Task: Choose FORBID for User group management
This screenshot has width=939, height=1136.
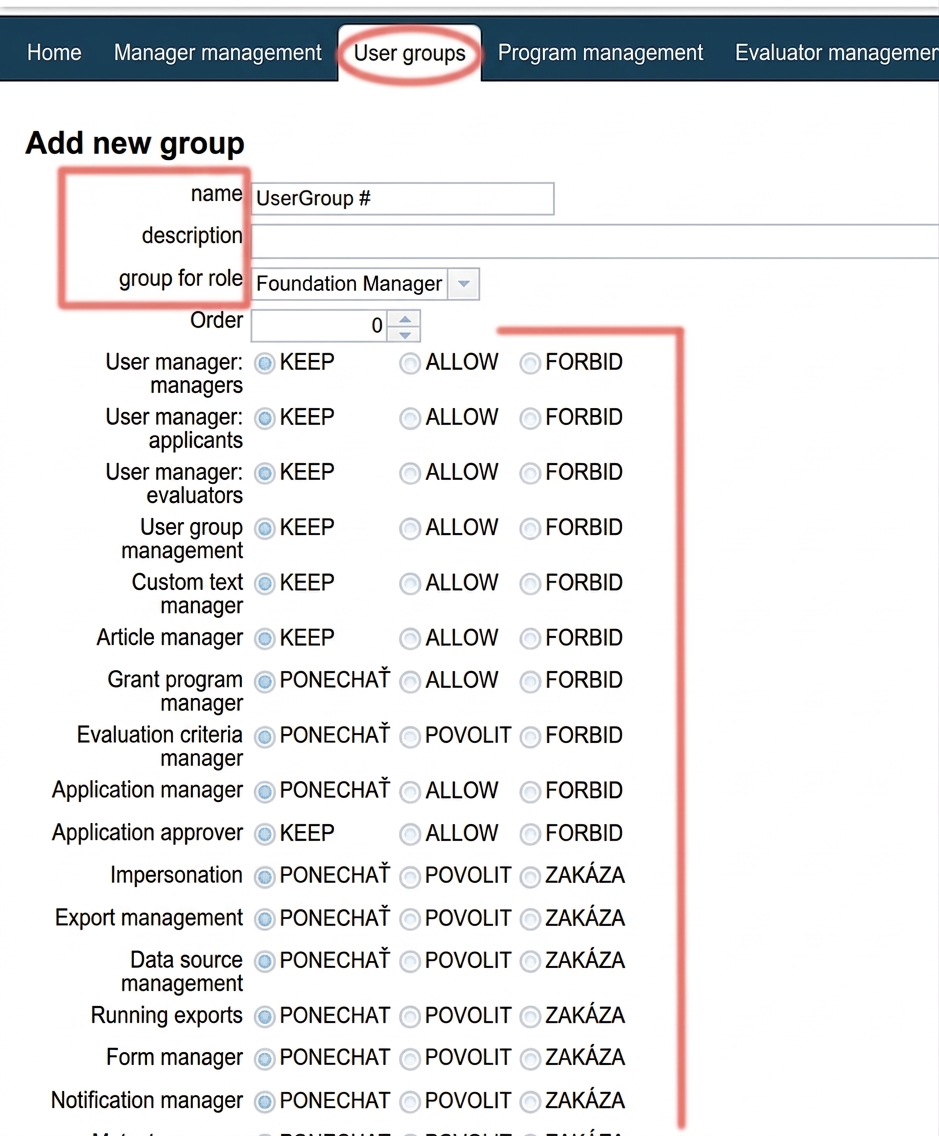Action: [530, 528]
